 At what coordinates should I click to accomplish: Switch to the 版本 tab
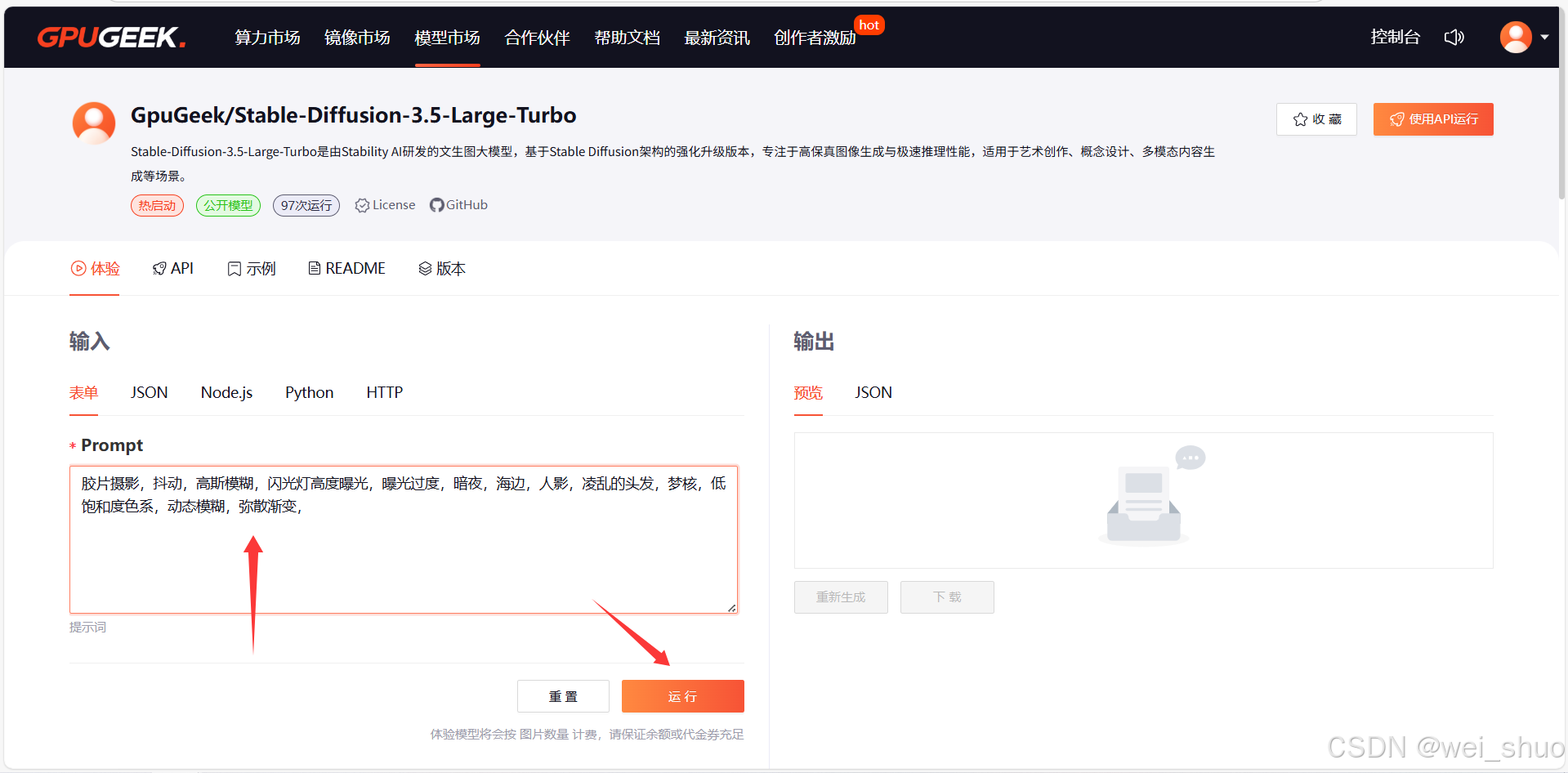442,268
